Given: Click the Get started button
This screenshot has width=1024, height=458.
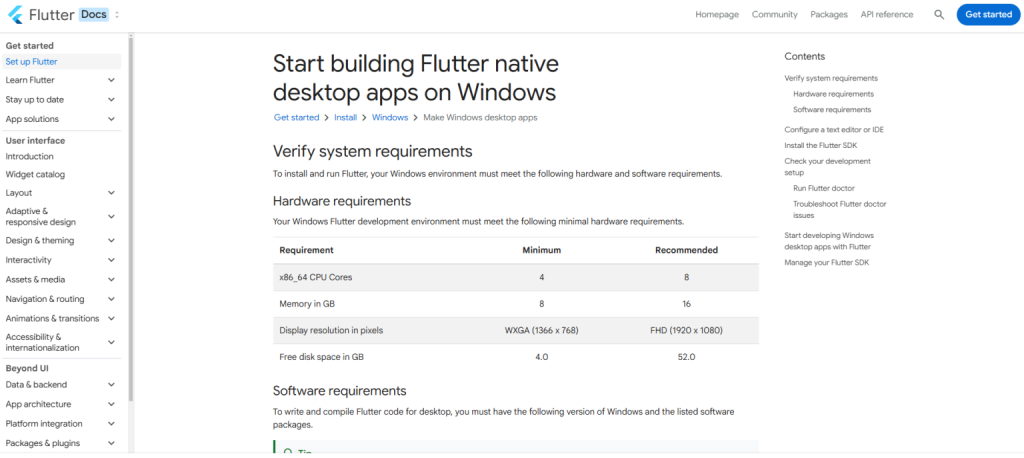Looking at the screenshot, I should point(988,14).
